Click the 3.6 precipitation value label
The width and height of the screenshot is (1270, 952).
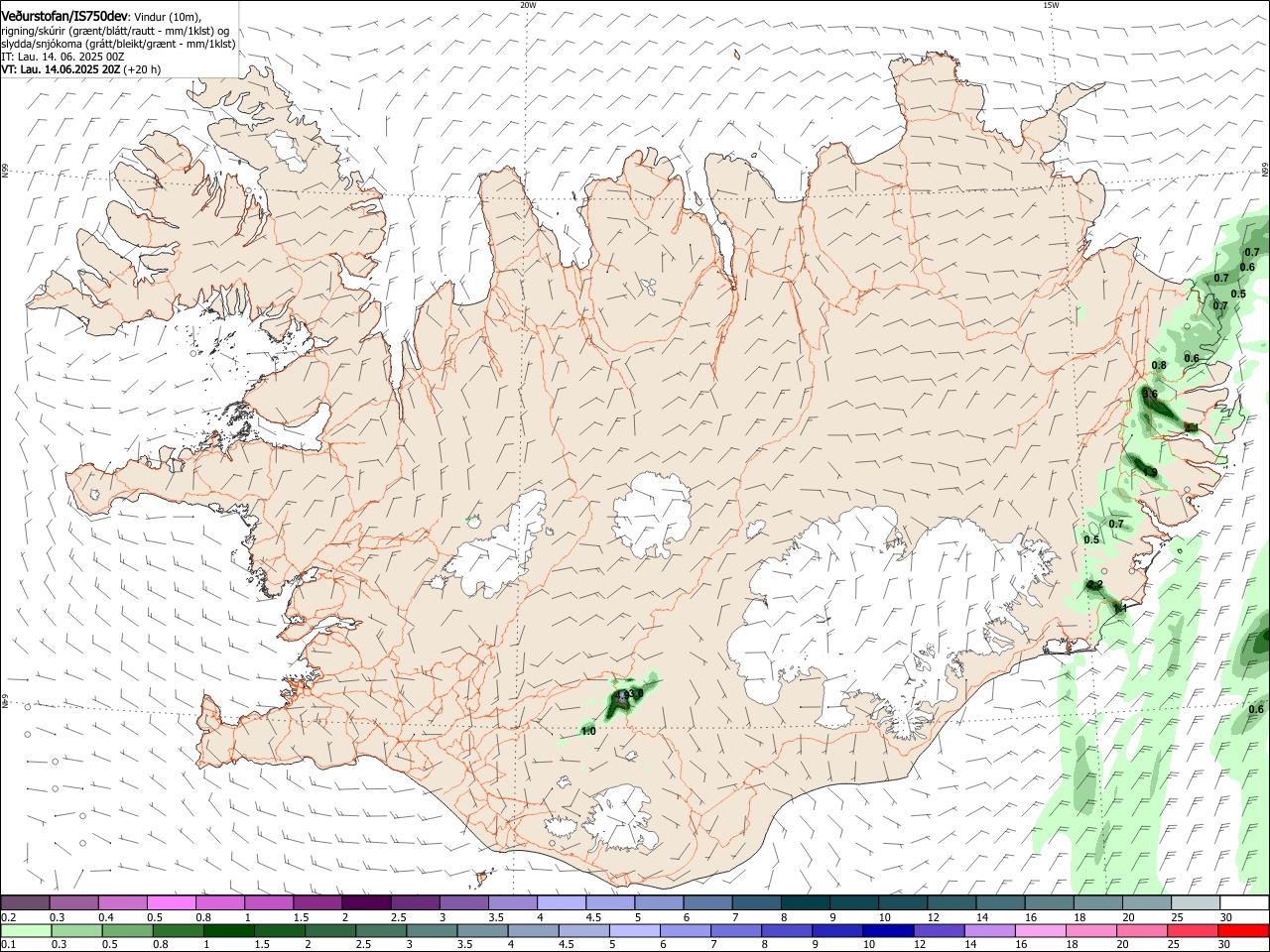tap(1150, 394)
